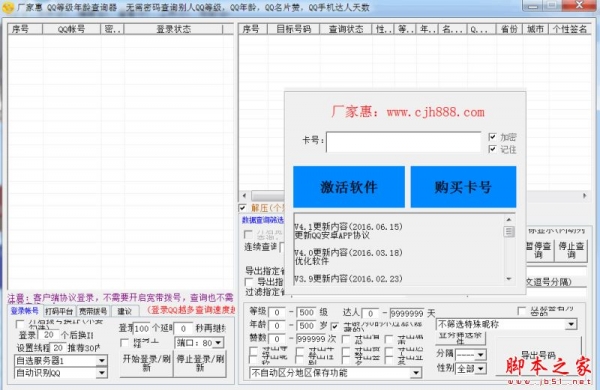Click the 停止查询 button
Viewport: 600px width, 390px height.
coord(571,250)
